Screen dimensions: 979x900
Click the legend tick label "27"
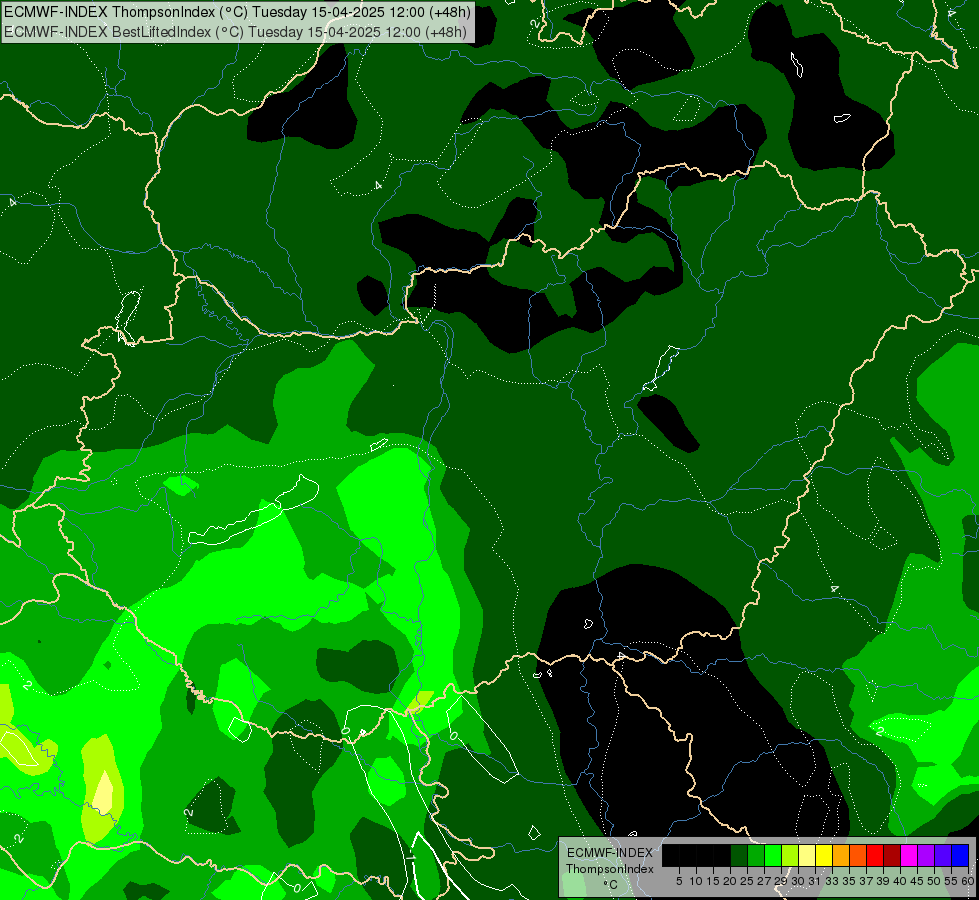[x=764, y=881]
